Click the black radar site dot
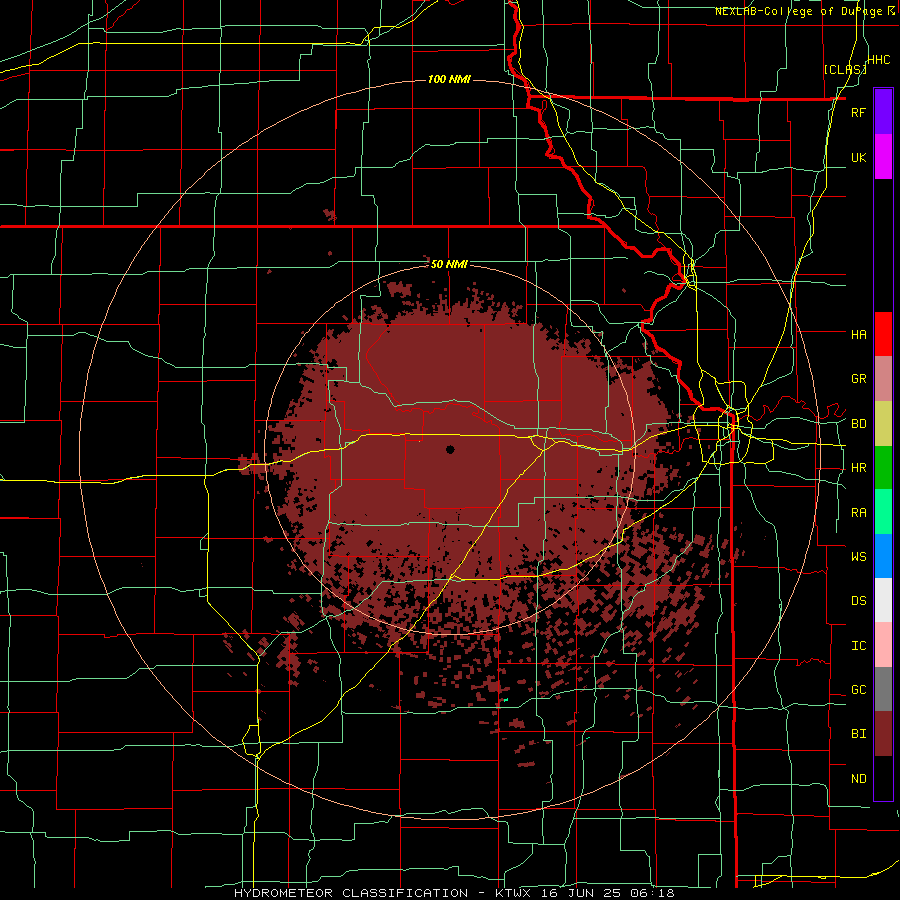 point(450,449)
